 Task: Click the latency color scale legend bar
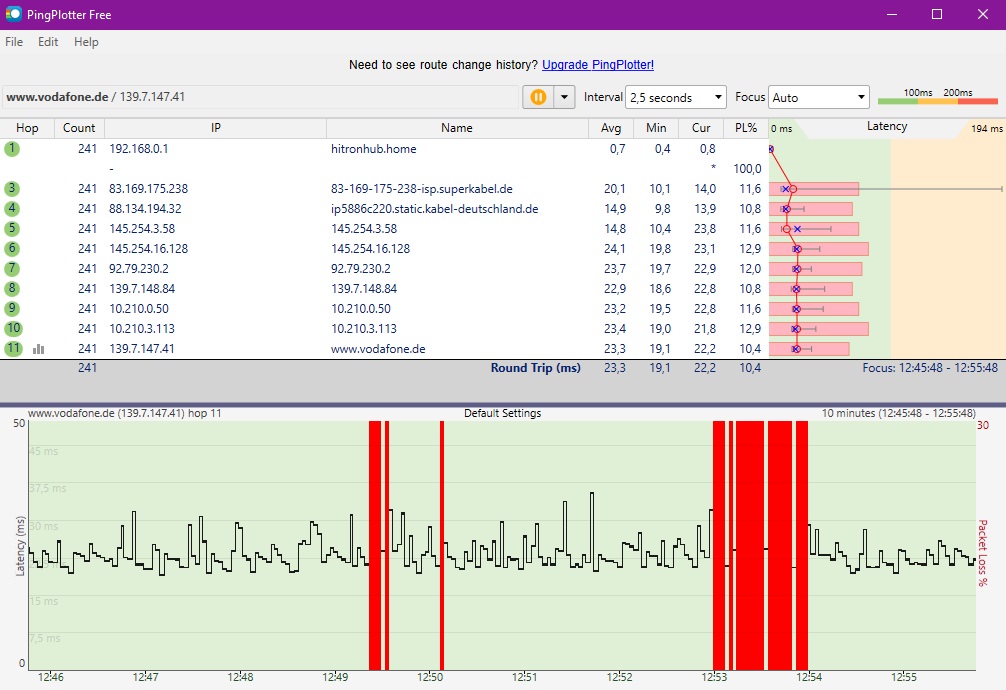point(937,100)
